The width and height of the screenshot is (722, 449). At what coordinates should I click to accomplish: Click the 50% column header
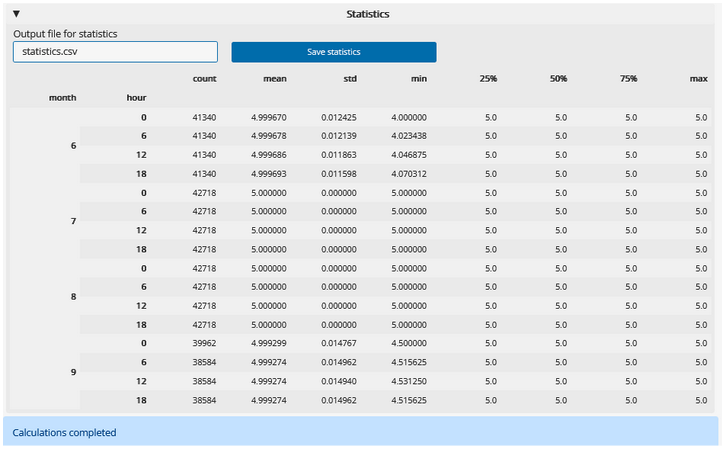click(x=558, y=79)
